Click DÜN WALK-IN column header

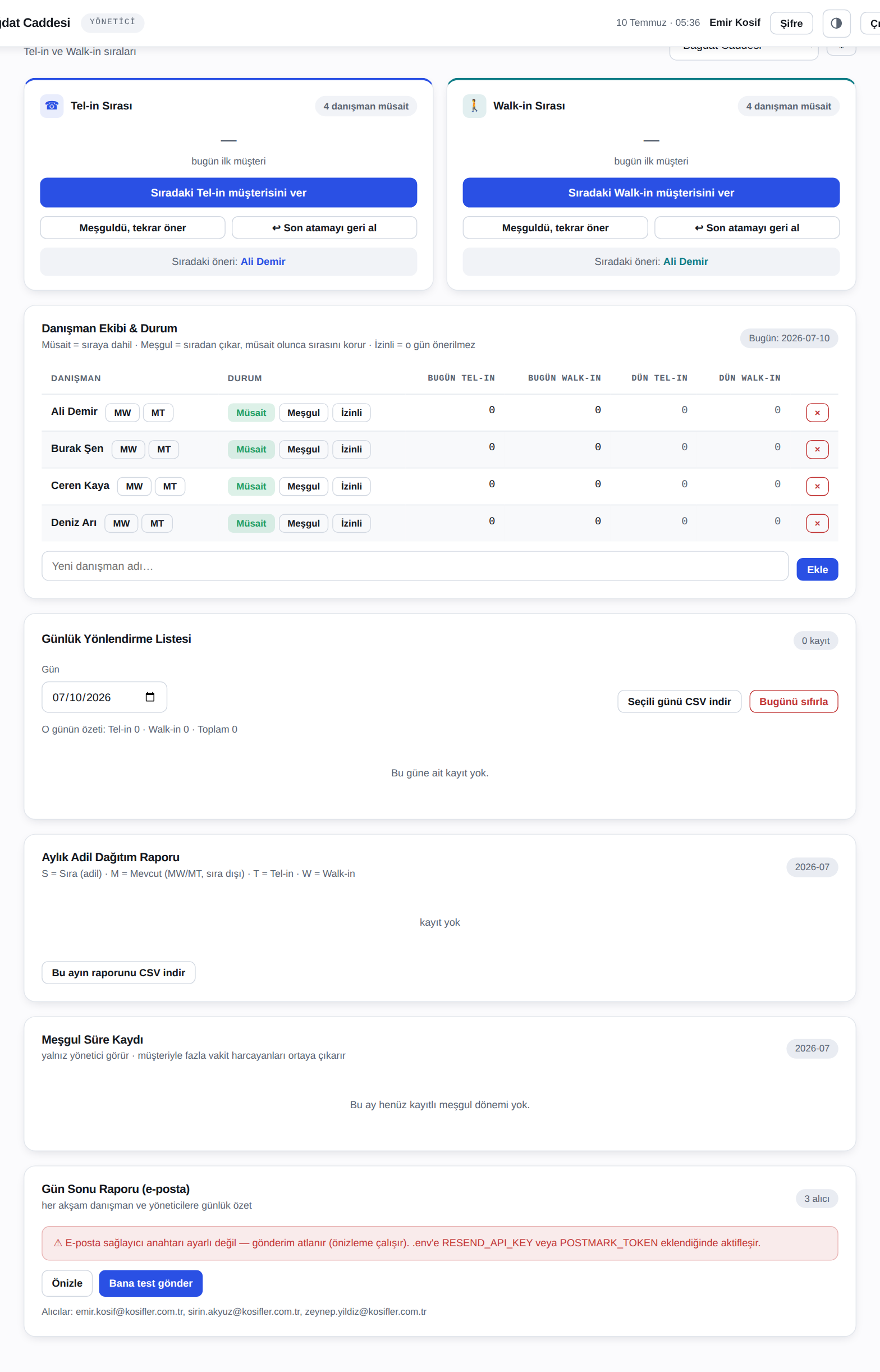(x=749, y=378)
